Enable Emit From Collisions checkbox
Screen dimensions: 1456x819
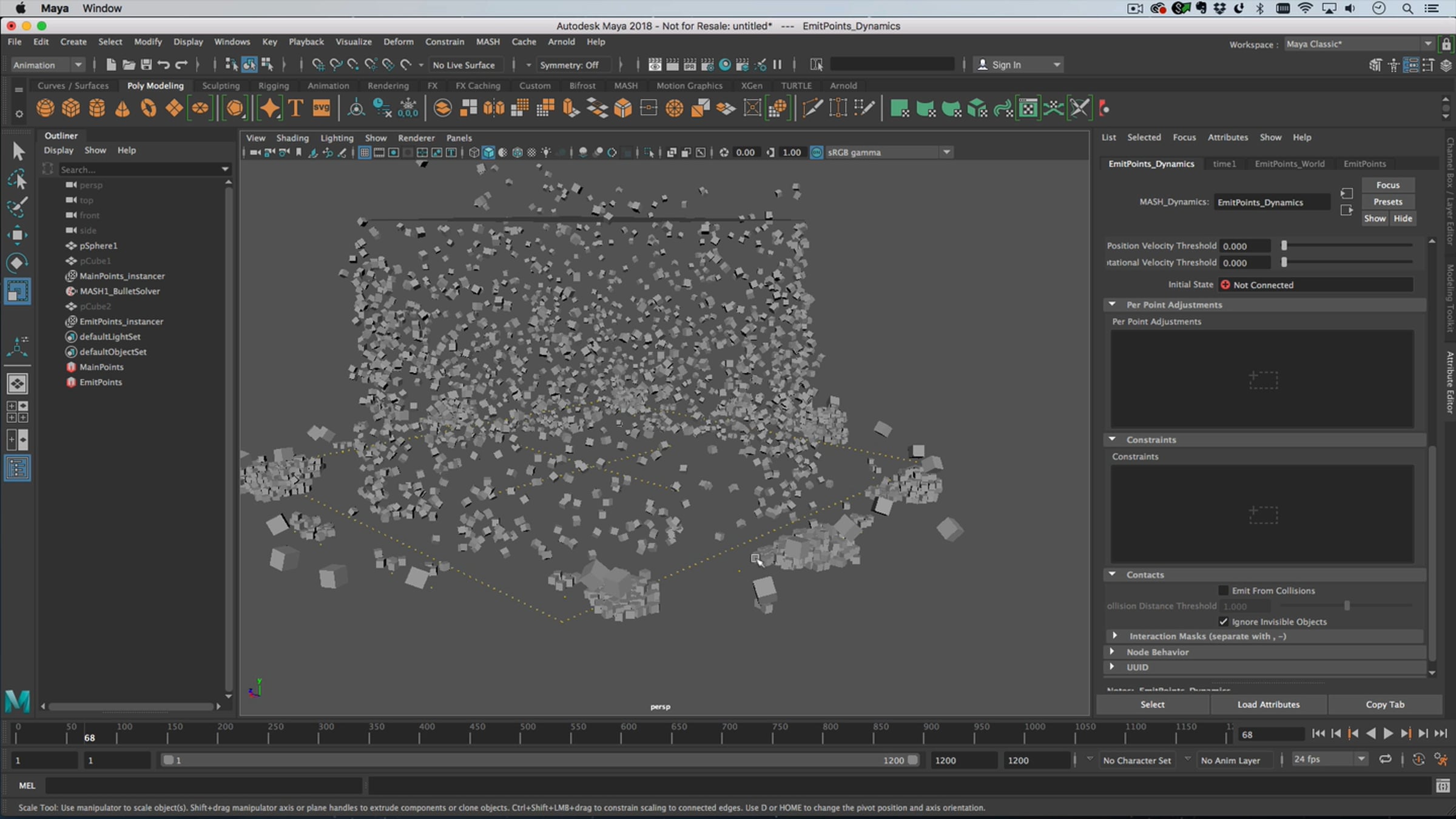pyautogui.click(x=1223, y=590)
